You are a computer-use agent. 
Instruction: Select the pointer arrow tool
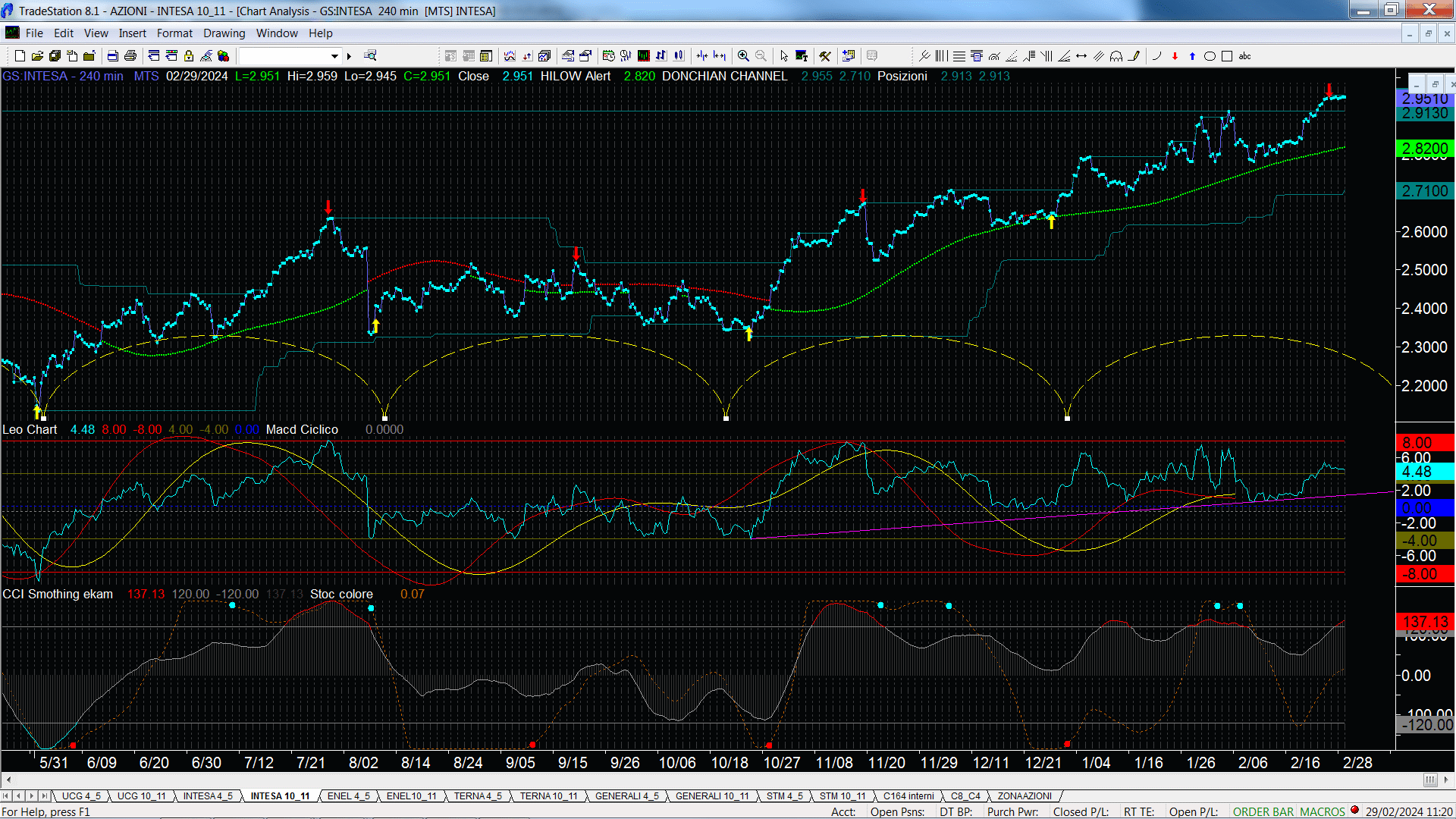(x=784, y=56)
